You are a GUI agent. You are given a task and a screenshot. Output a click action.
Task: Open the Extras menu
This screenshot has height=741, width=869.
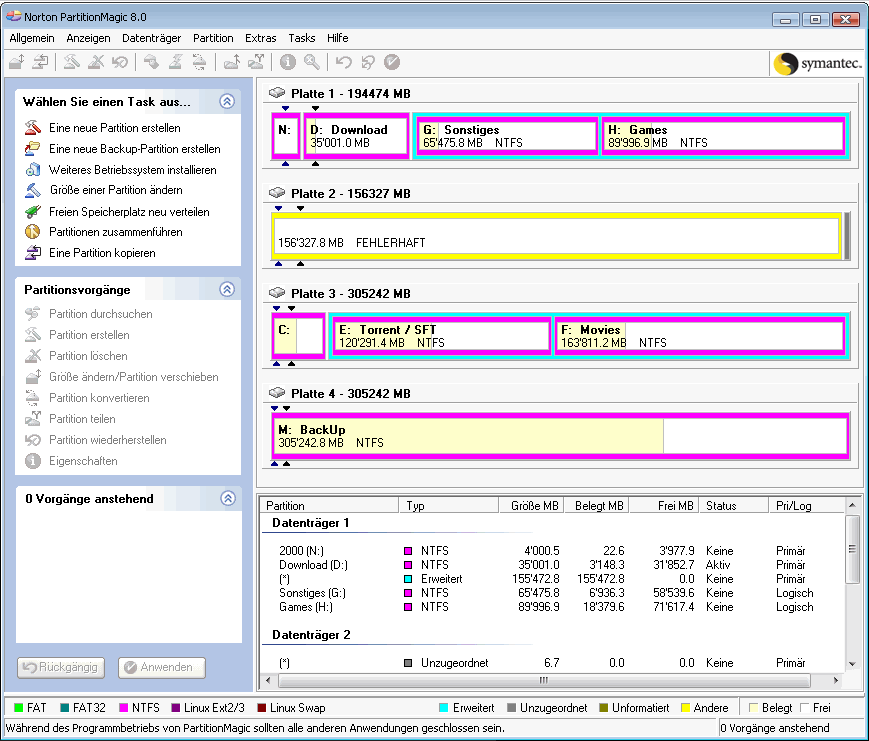[x=260, y=38]
